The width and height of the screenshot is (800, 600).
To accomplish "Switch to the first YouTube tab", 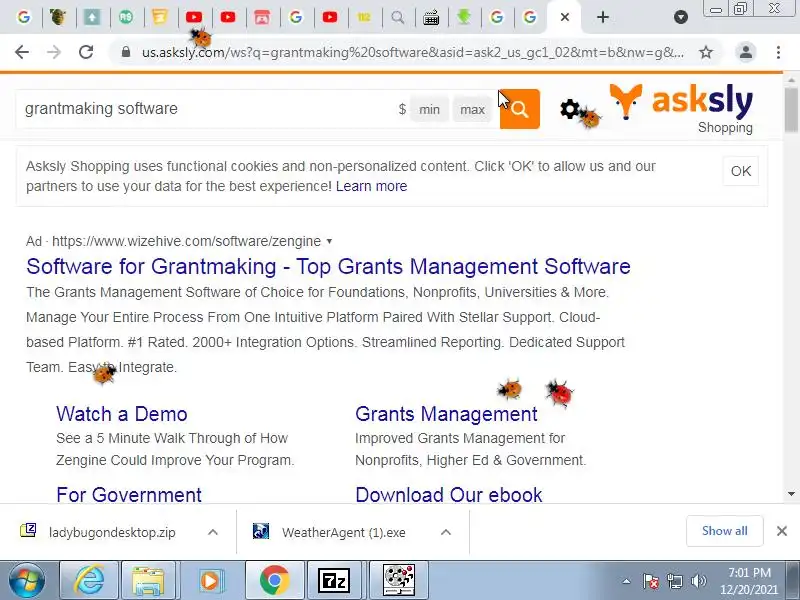I will point(194,17).
